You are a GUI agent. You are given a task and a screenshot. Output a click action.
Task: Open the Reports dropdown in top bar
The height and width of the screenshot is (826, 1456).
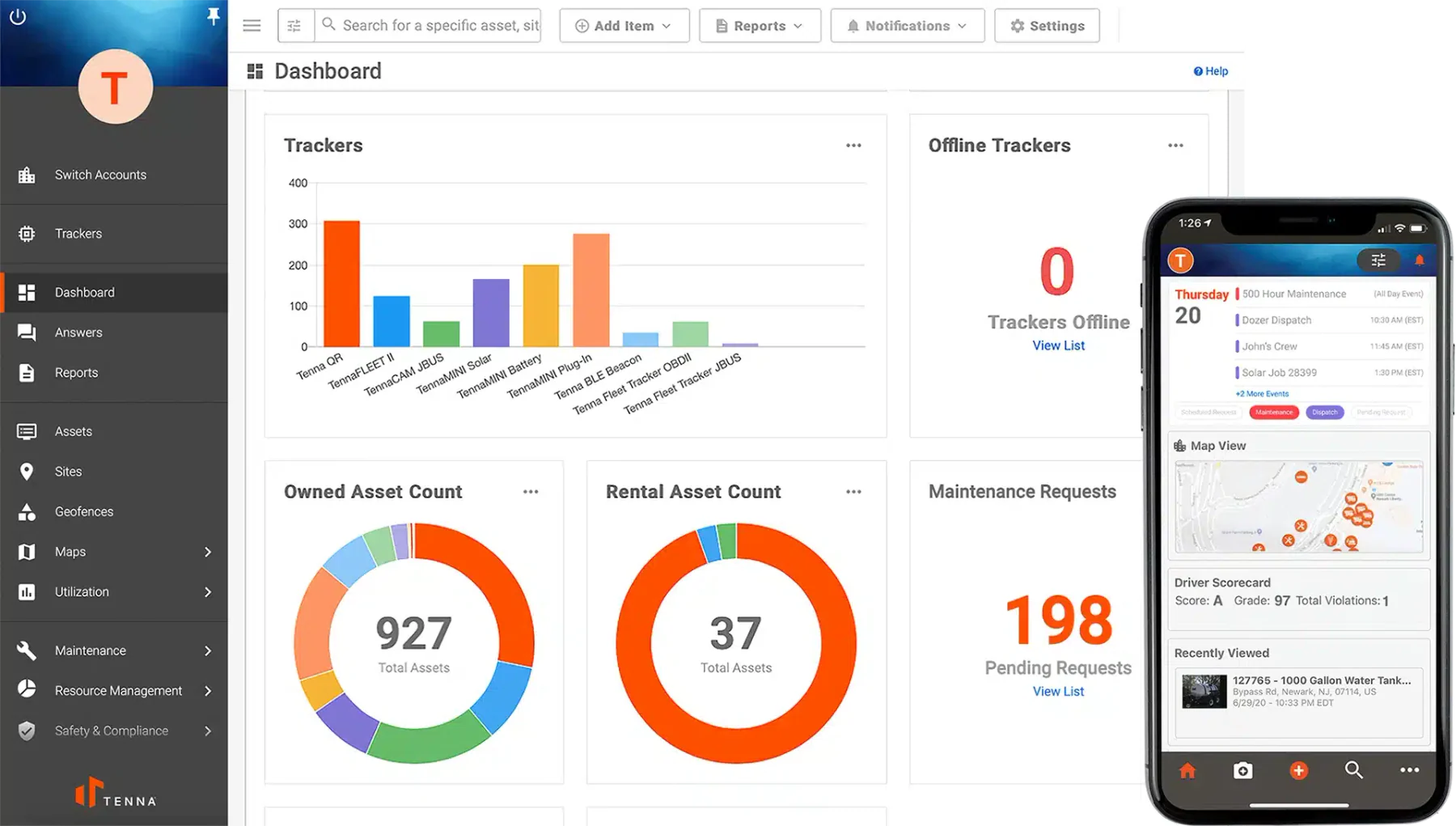click(x=760, y=26)
